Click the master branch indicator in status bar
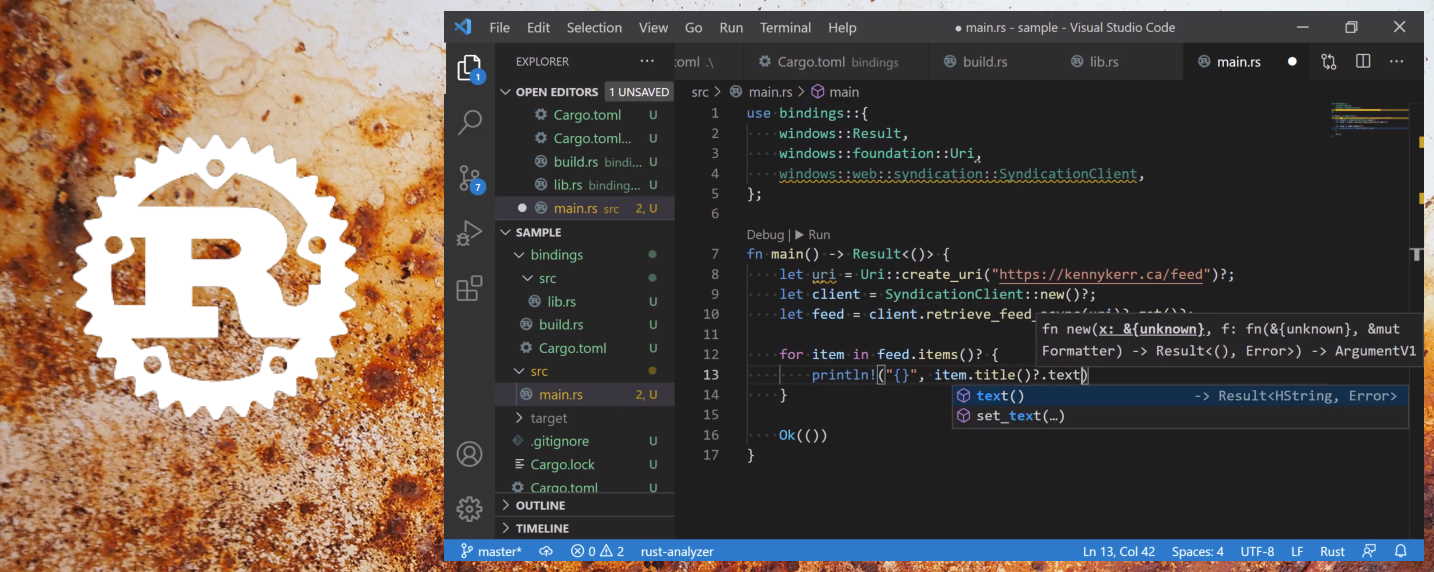Image resolution: width=1434 pixels, height=572 pixels. [491, 551]
